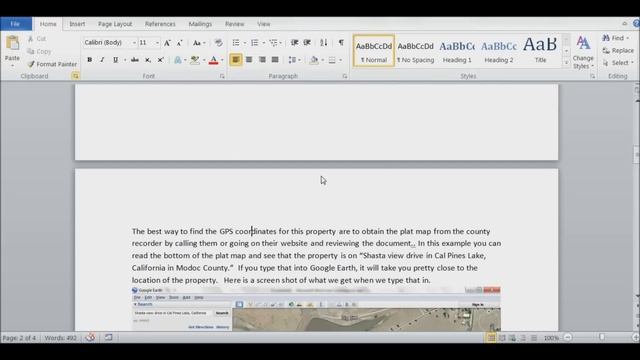The height and width of the screenshot is (360, 640).
Task: Decrease the paragraph indent
Action: 294,42
